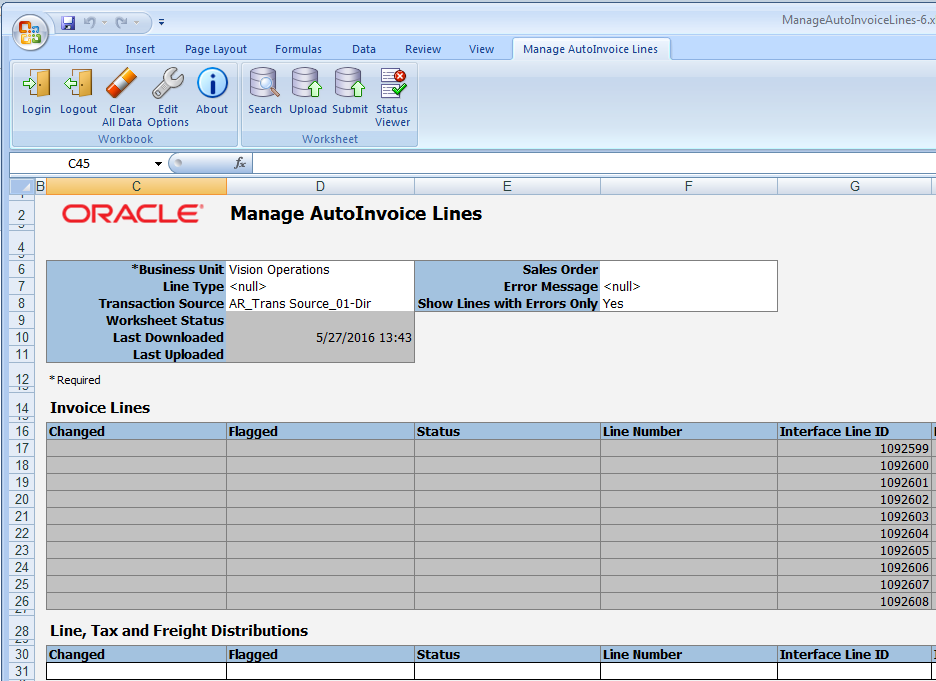Click the Insert Function fx button

pos(240,163)
